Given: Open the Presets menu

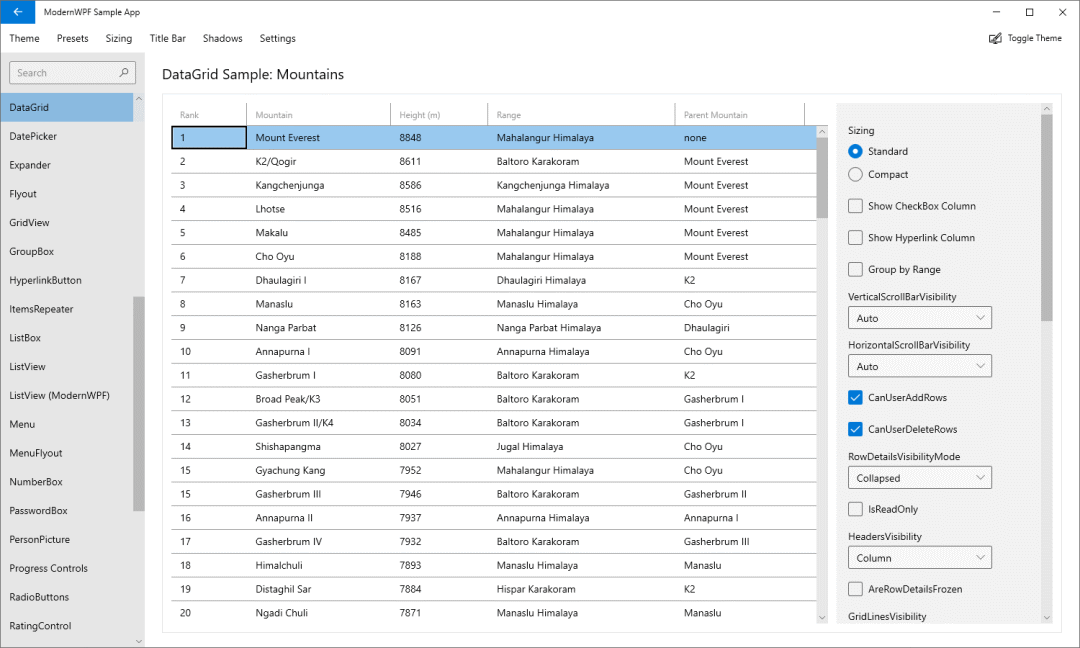Looking at the screenshot, I should (72, 38).
